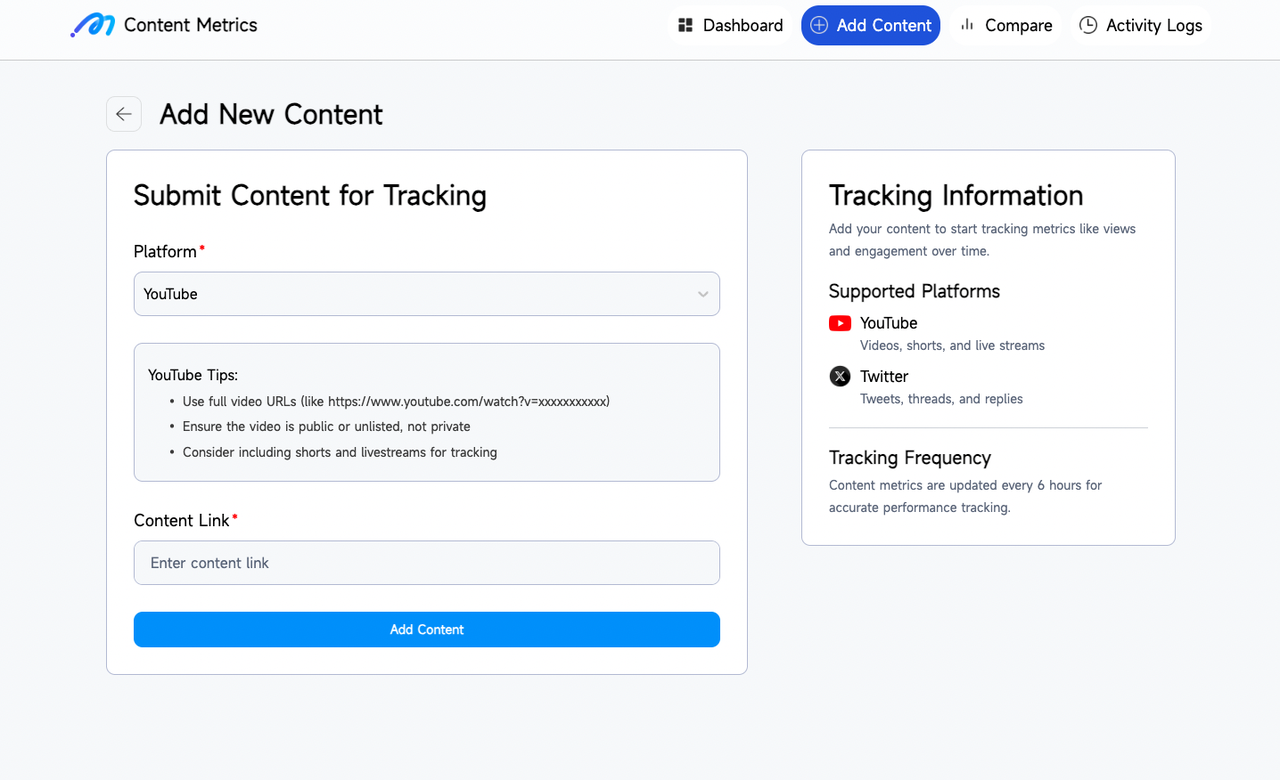1280x780 pixels.
Task: Click the YouTube Tips info box
Action: tap(427, 412)
